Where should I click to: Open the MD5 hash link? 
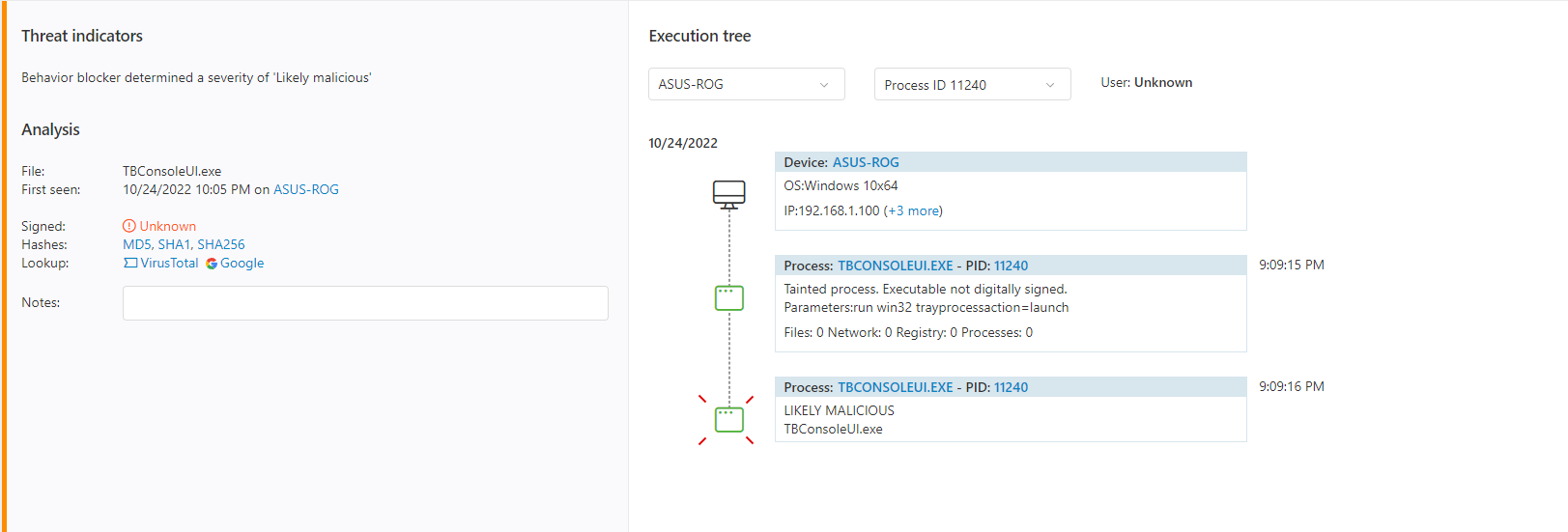coord(137,244)
